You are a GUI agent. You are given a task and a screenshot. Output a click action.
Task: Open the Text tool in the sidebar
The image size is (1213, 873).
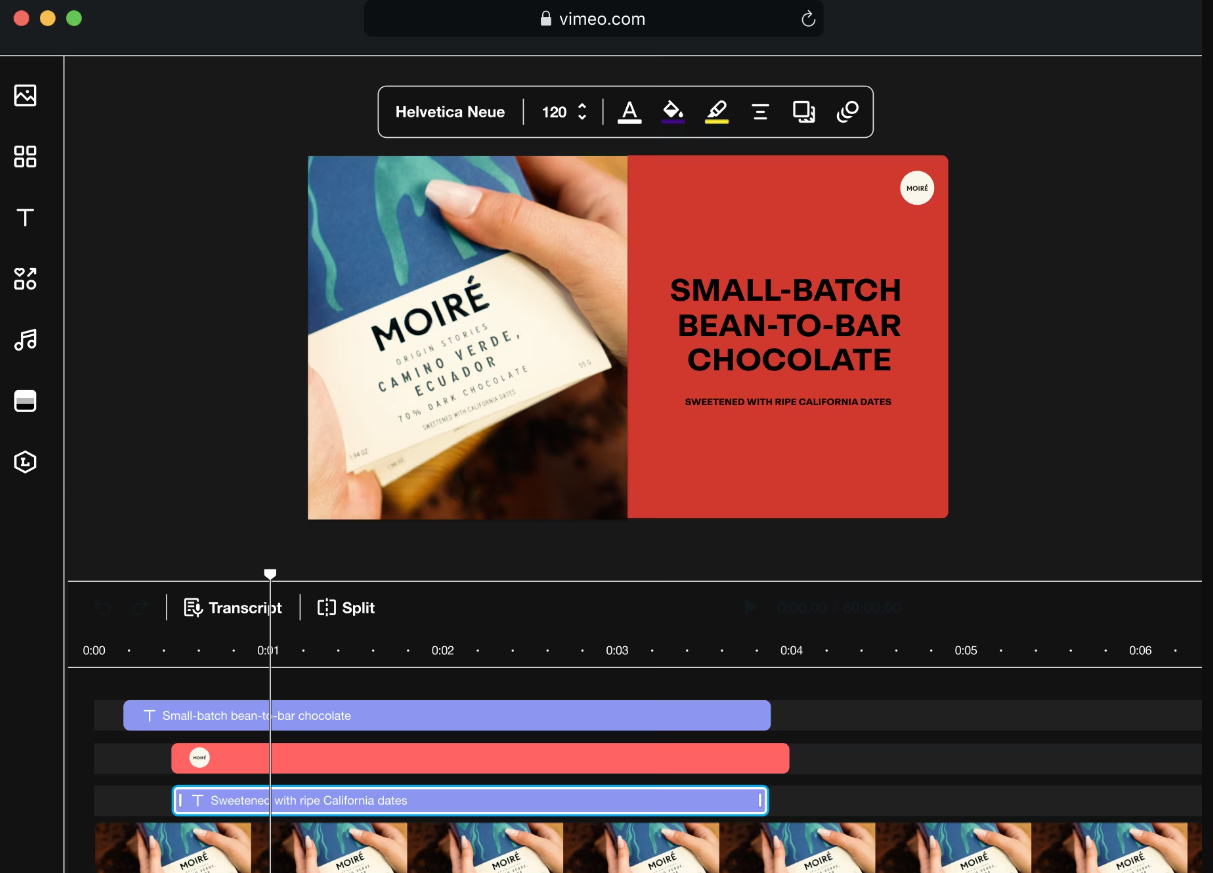click(25, 217)
